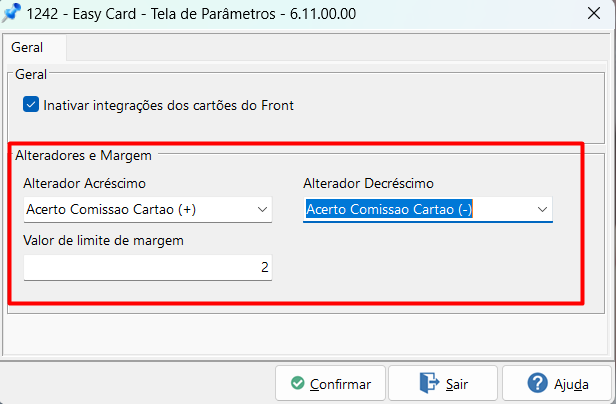Open help with the Ajuda button
The width and height of the screenshot is (616, 404).
[557, 383]
